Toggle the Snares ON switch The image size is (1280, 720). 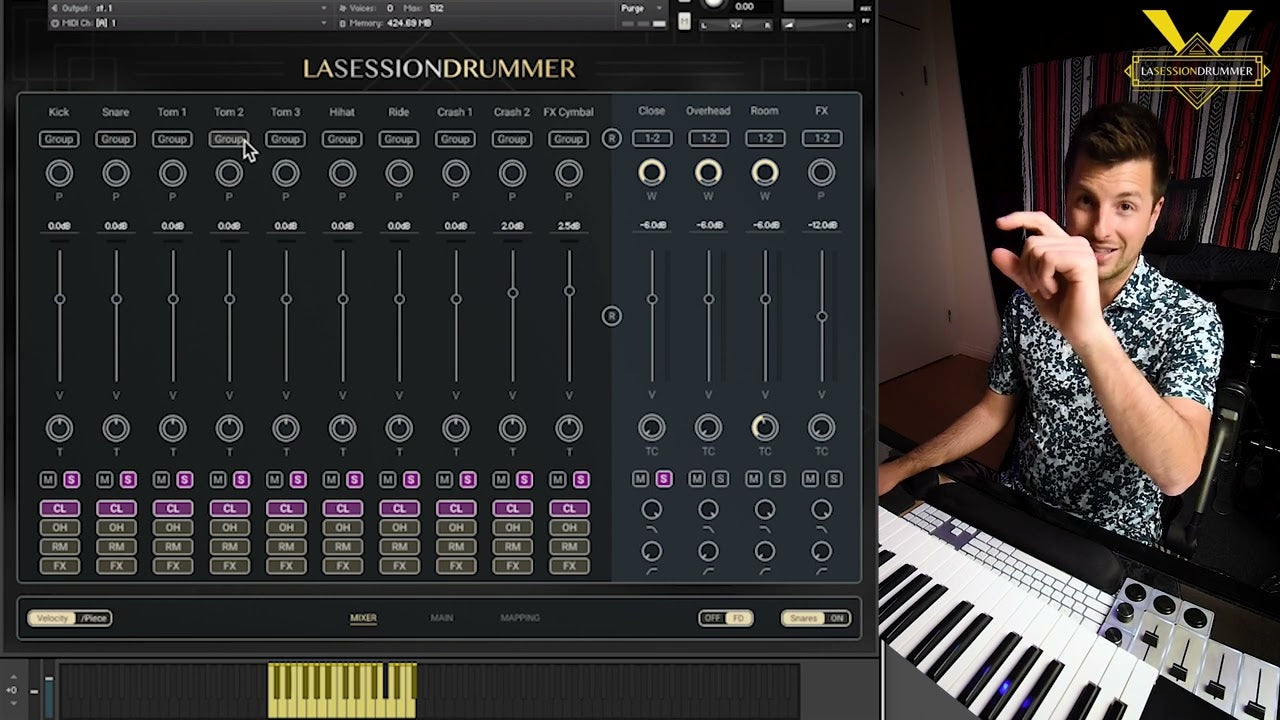[816, 618]
